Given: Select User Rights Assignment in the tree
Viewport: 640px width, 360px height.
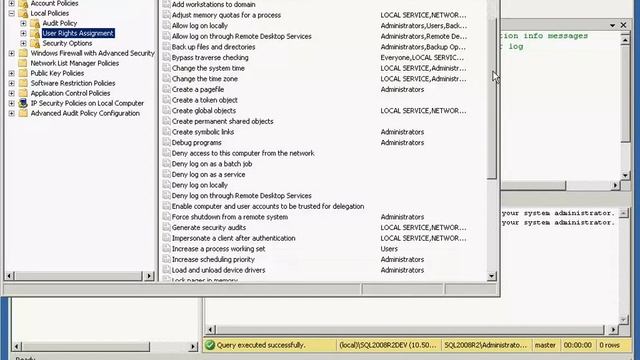Looking at the screenshot, I should click(x=78, y=33).
